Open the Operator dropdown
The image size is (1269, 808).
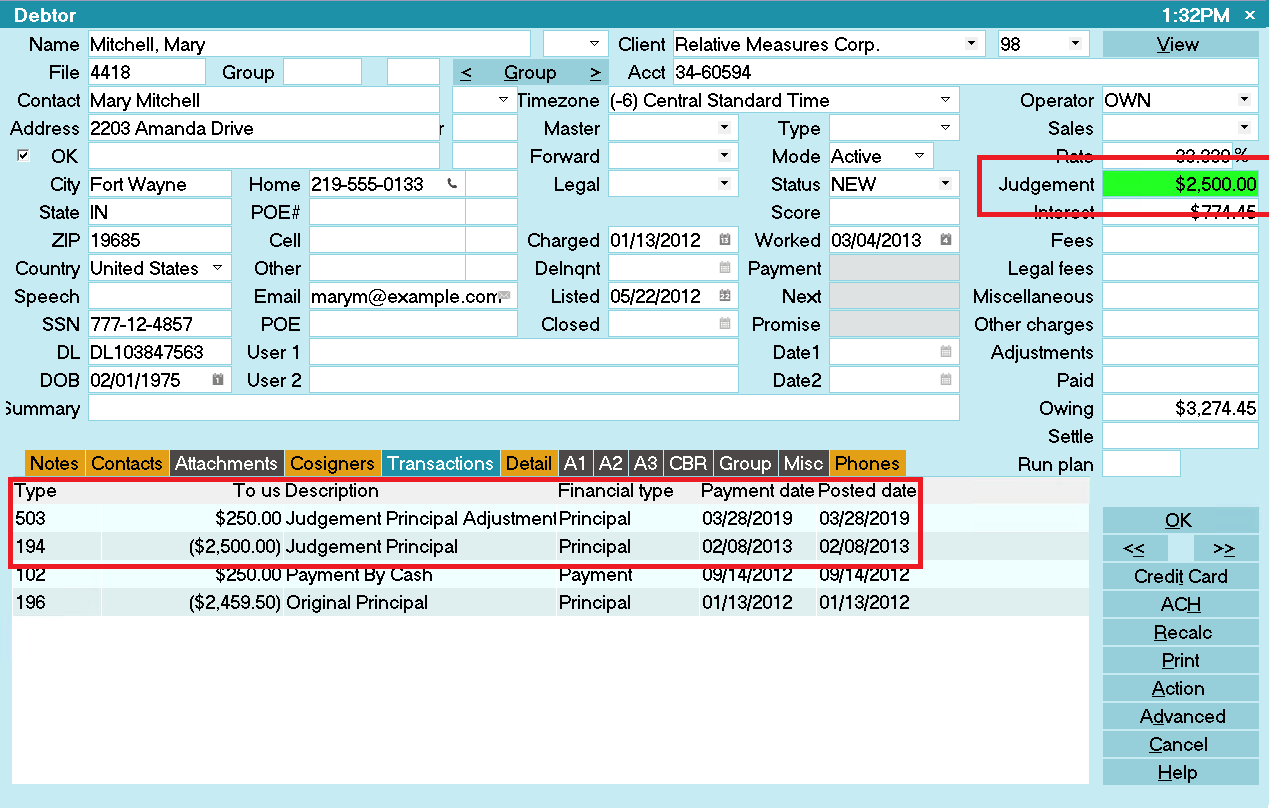pos(1244,100)
